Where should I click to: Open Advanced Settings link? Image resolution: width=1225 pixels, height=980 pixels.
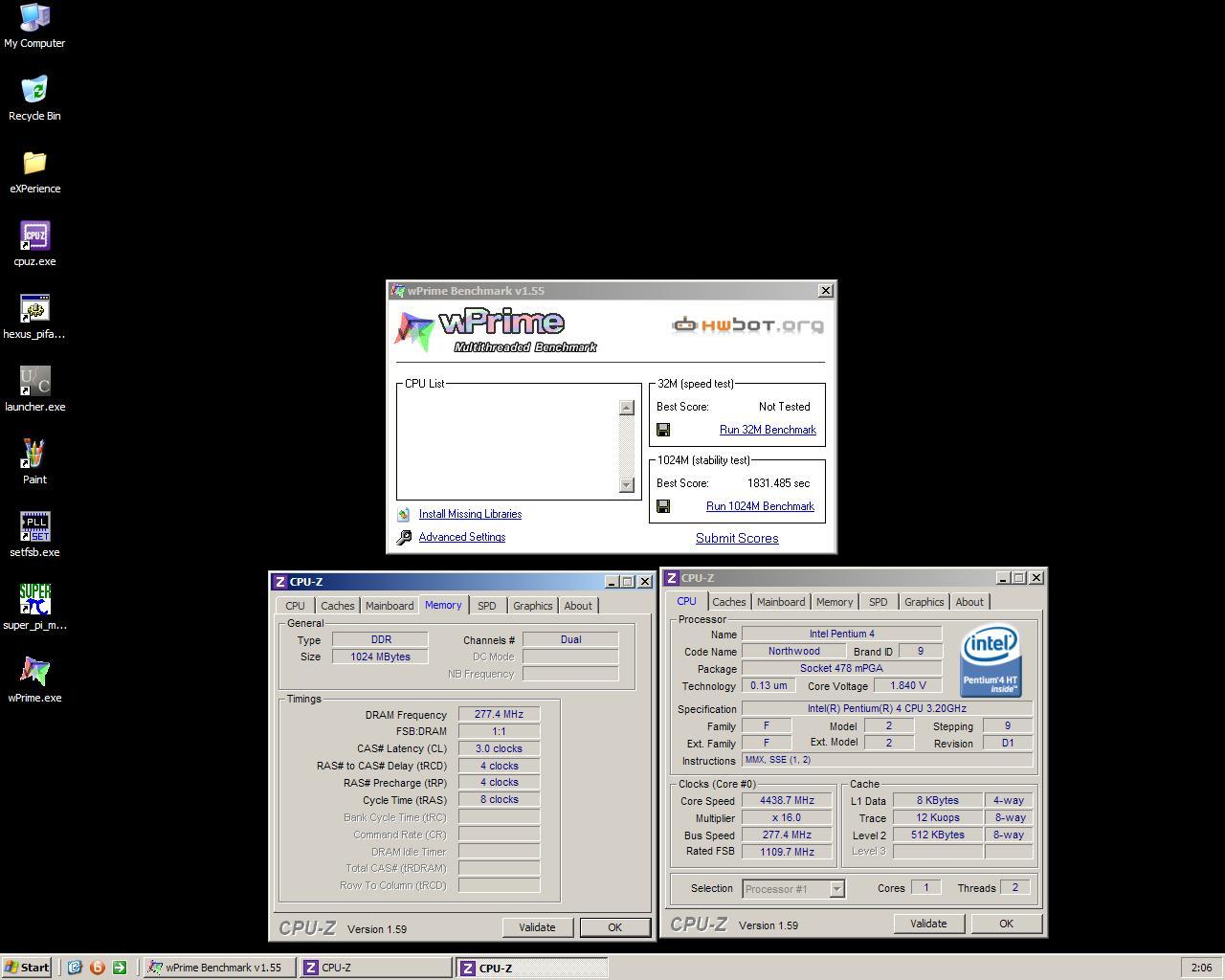pos(462,537)
